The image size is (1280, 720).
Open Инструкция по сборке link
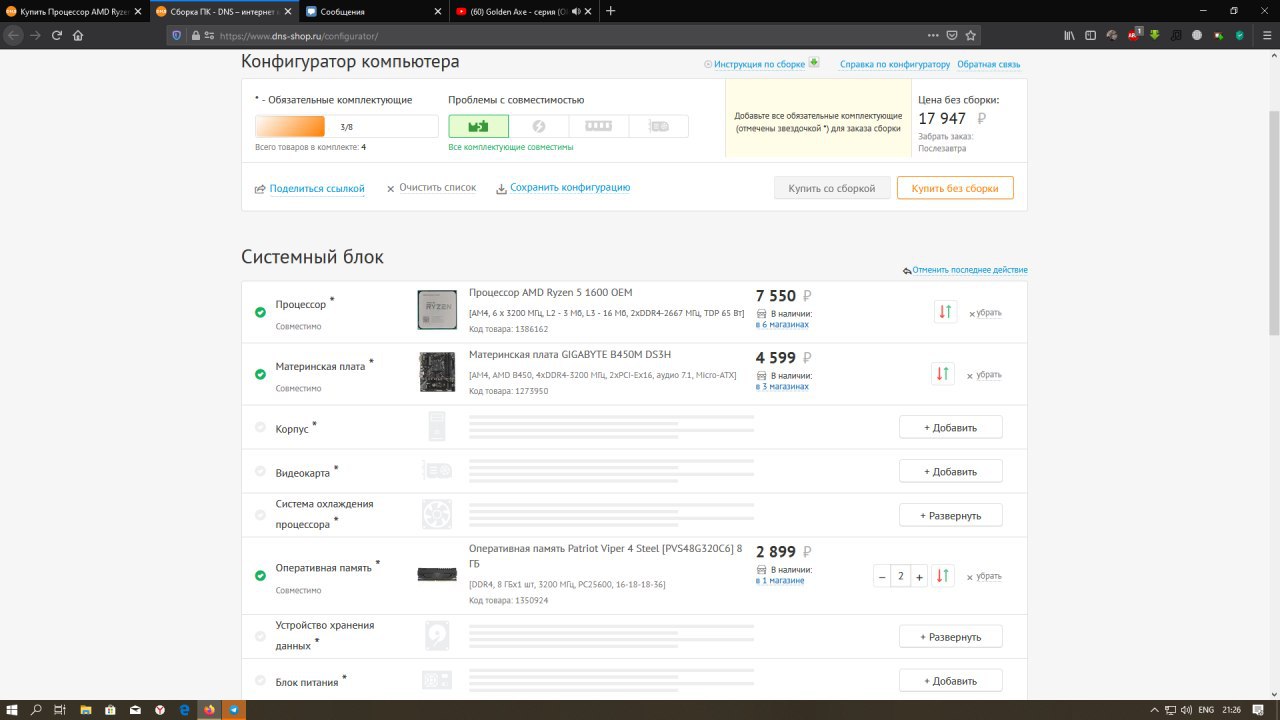(x=761, y=64)
